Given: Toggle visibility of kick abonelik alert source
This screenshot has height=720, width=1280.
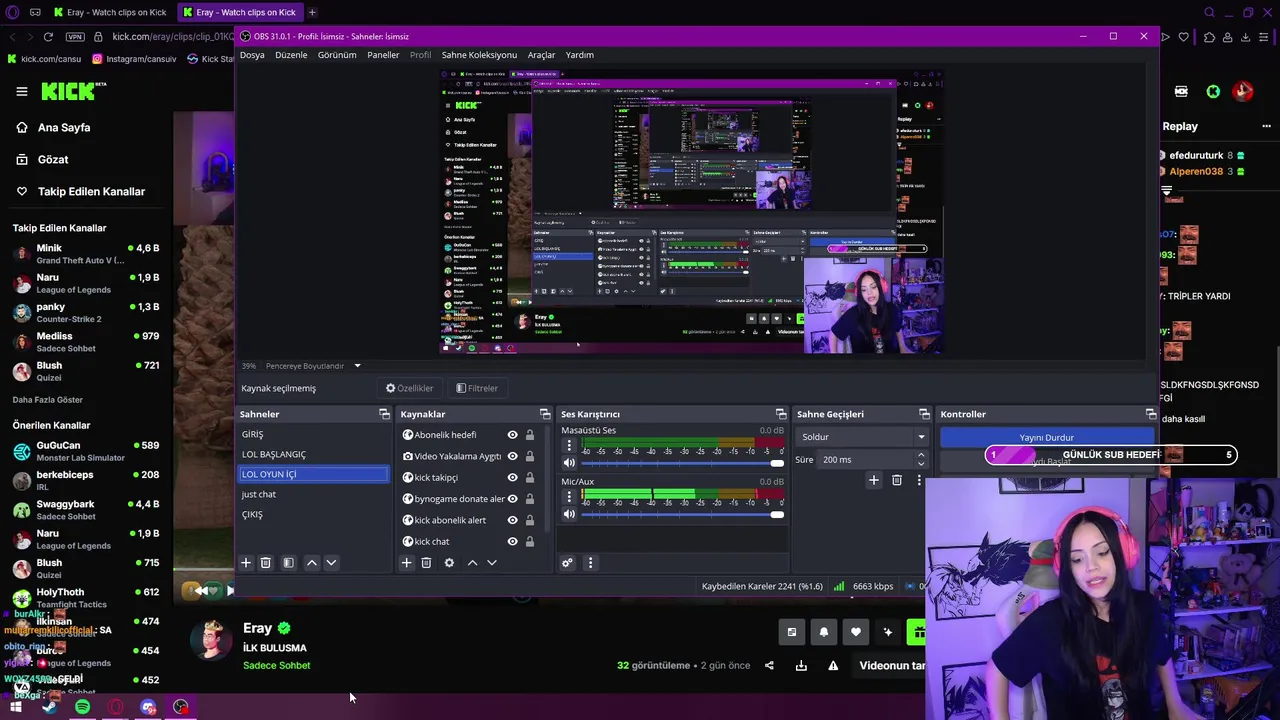Looking at the screenshot, I should [512, 520].
